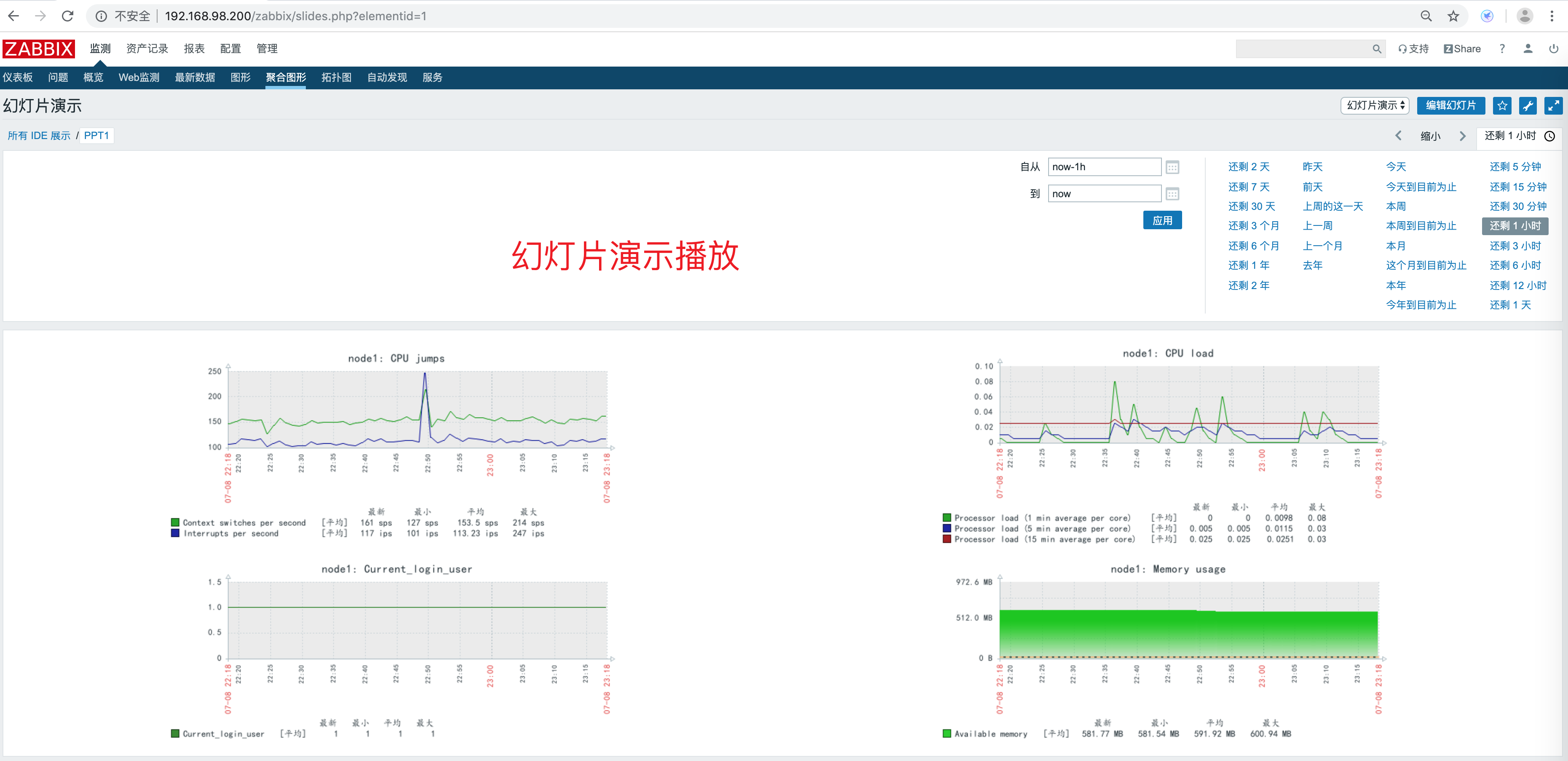The width and height of the screenshot is (1568, 761).
Task: Log out using the power icon
Action: [x=1554, y=48]
